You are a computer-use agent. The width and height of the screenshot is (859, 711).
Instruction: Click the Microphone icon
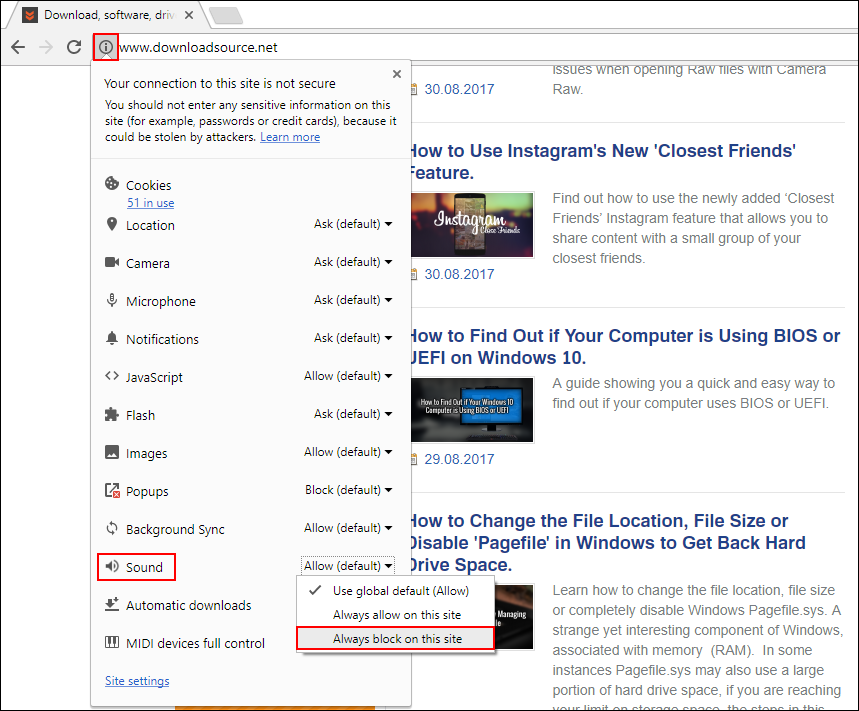click(112, 300)
